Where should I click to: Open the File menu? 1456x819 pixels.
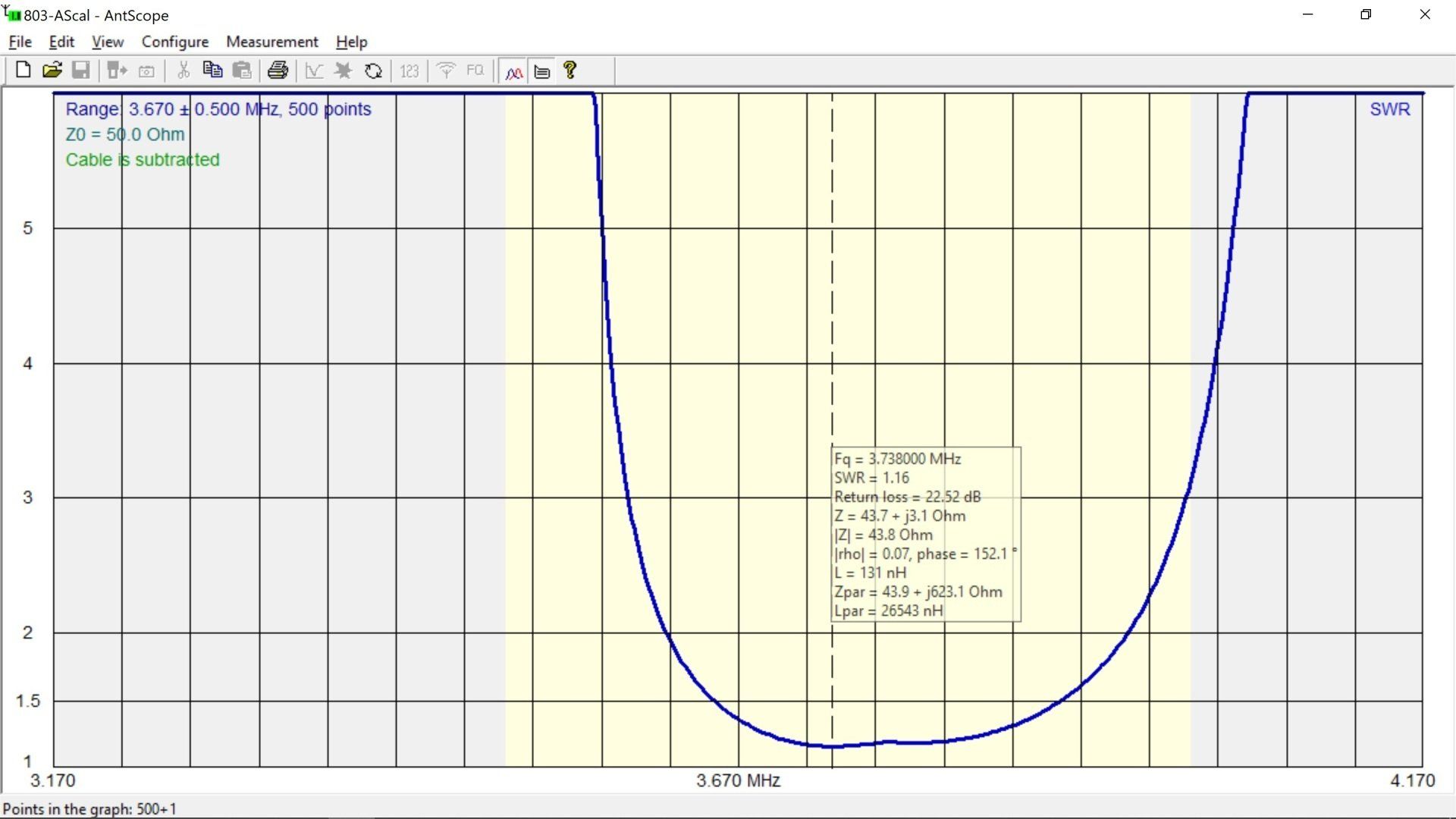(x=20, y=42)
